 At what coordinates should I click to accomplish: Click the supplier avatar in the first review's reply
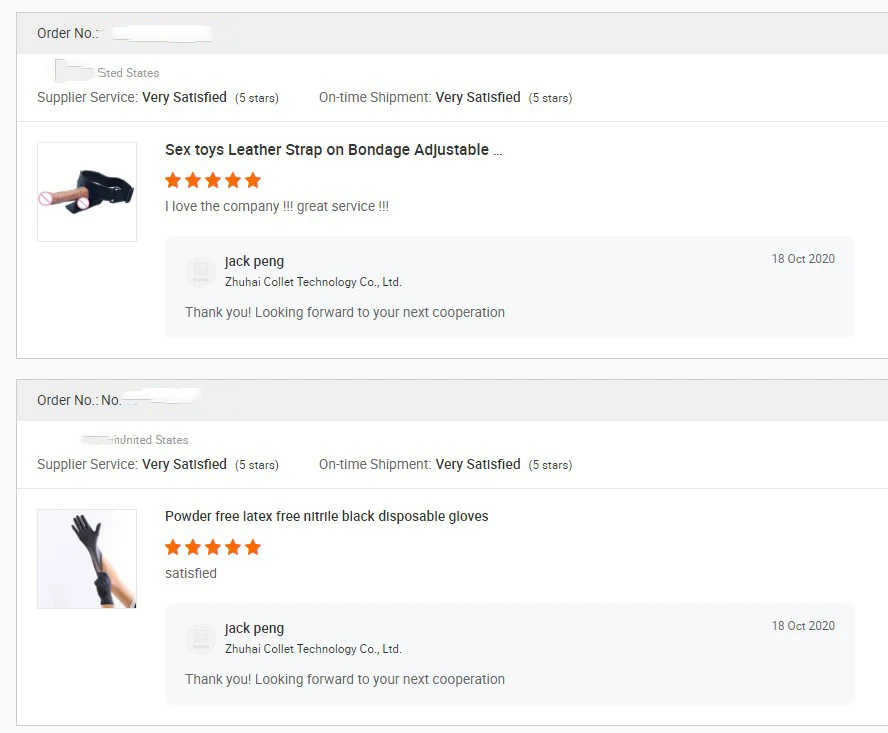point(201,272)
